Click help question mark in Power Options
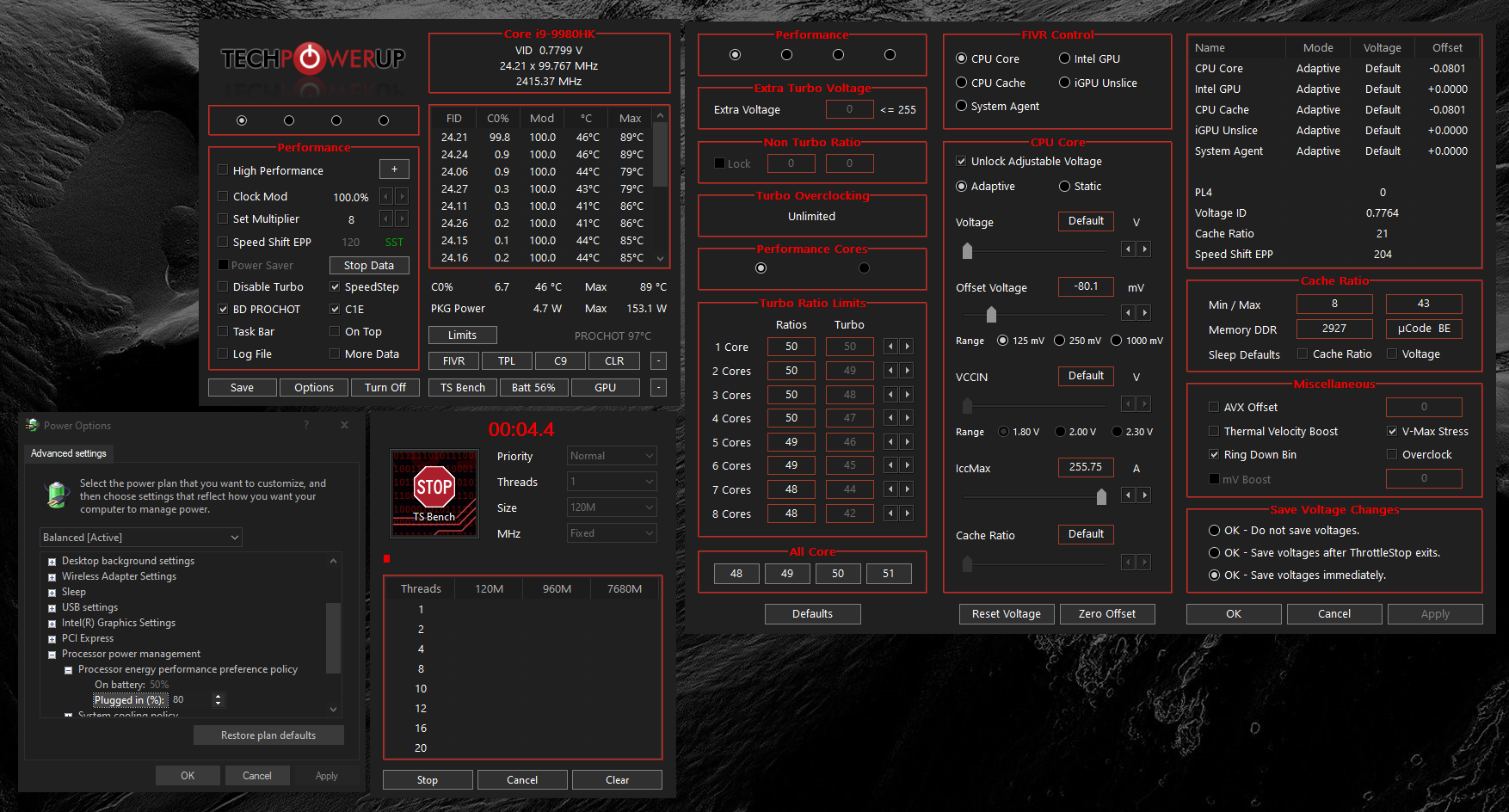1509x812 pixels. point(306,425)
